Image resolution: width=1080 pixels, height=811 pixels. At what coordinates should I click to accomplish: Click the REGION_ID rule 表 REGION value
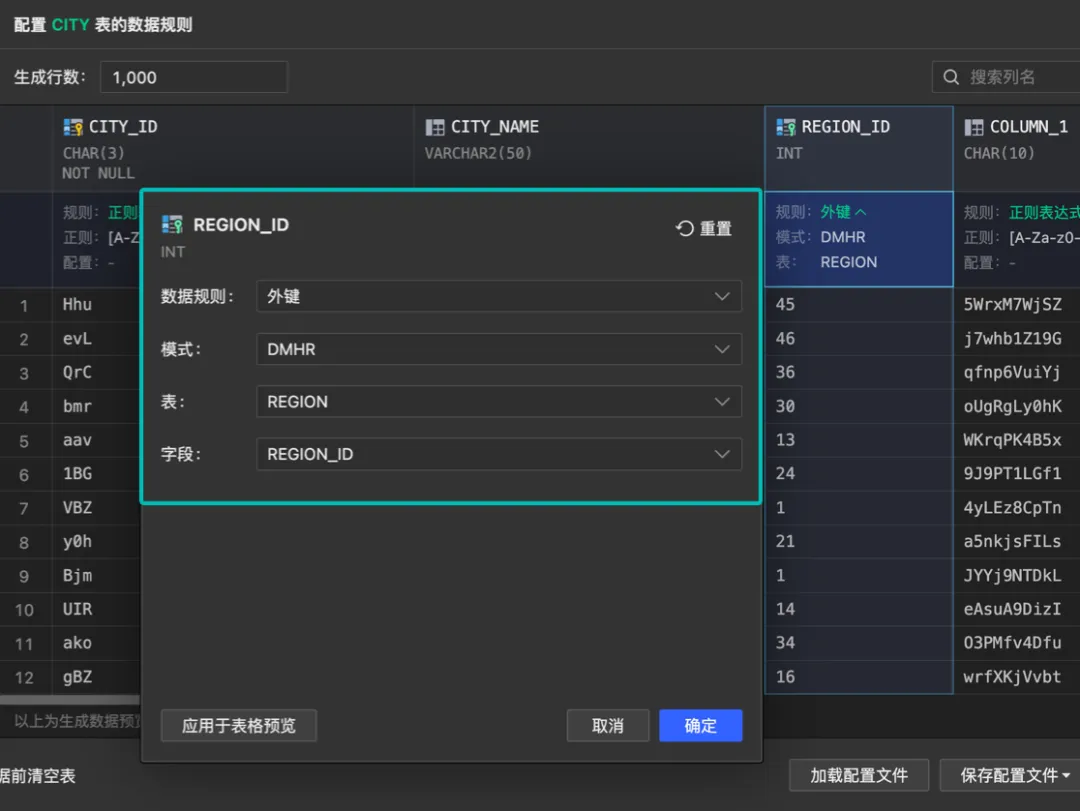click(x=849, y=262)
